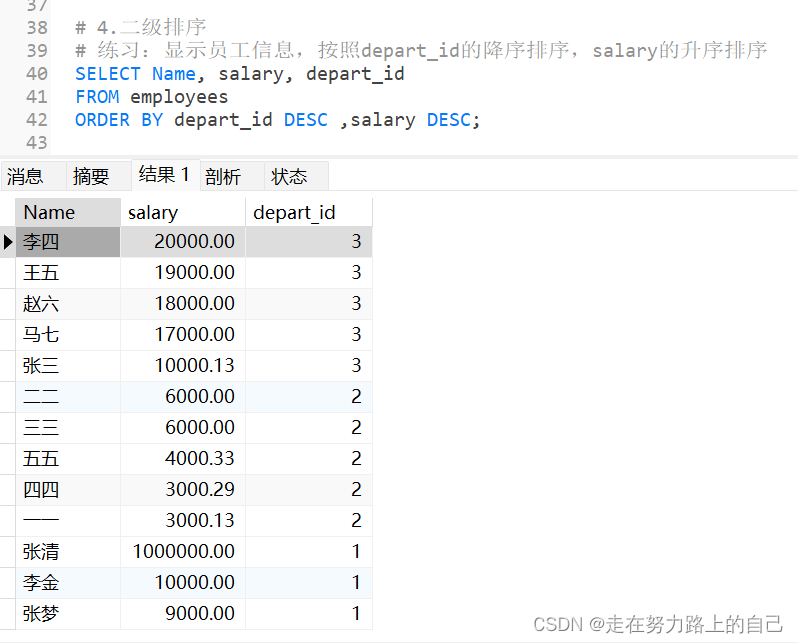Click the 19000.00 salary cell
798x643 pixels.
pyautogui.click(x=183, y=273)
